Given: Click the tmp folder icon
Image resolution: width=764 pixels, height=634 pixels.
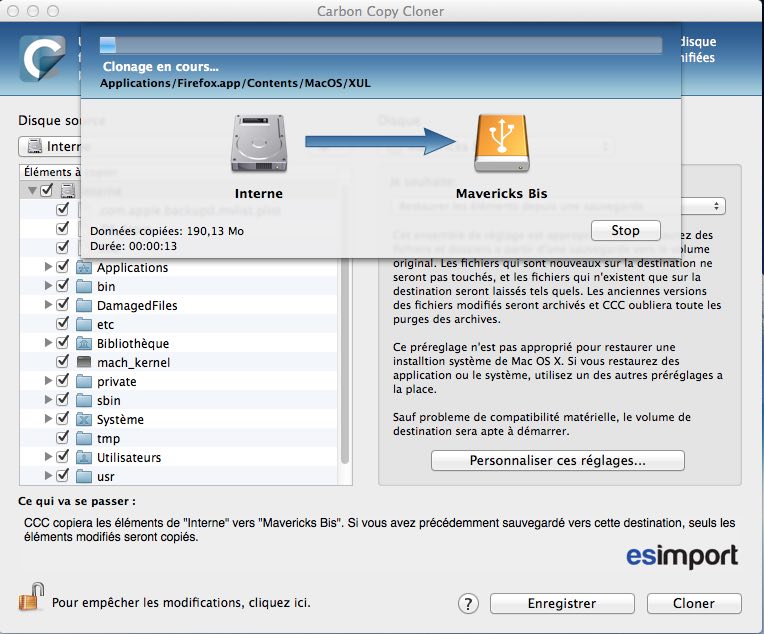Looking at the screenshot, I should [x=84, y=438].
